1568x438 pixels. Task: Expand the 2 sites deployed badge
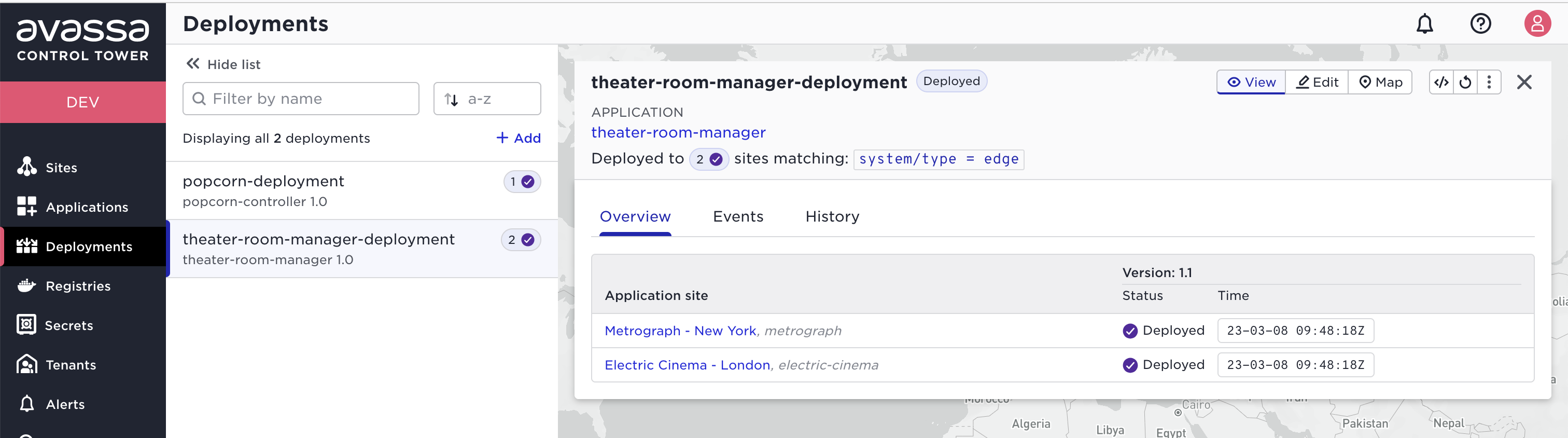coord(708,159)
